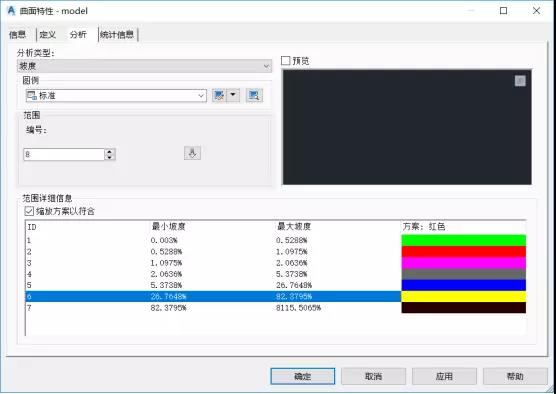Click the AutoCAD logo in title bar

pos(11,11)
